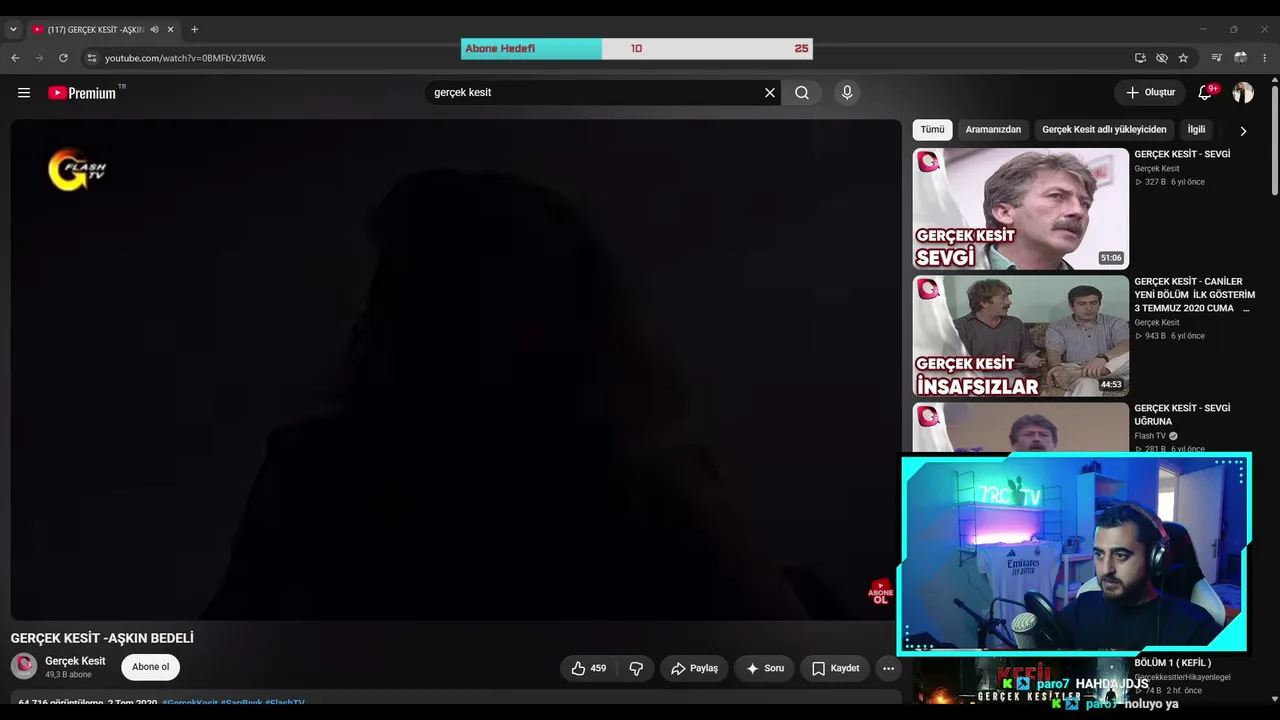This screenshot has width=1280, height=720.
Task: Show more filter chips with right chevron
Action: [x=1243, y=131]
